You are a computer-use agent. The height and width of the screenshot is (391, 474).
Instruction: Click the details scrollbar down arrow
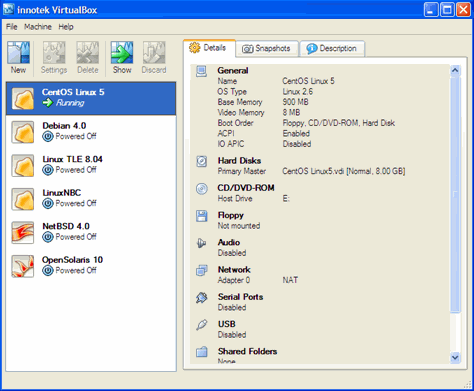click(x=455, y=358)
